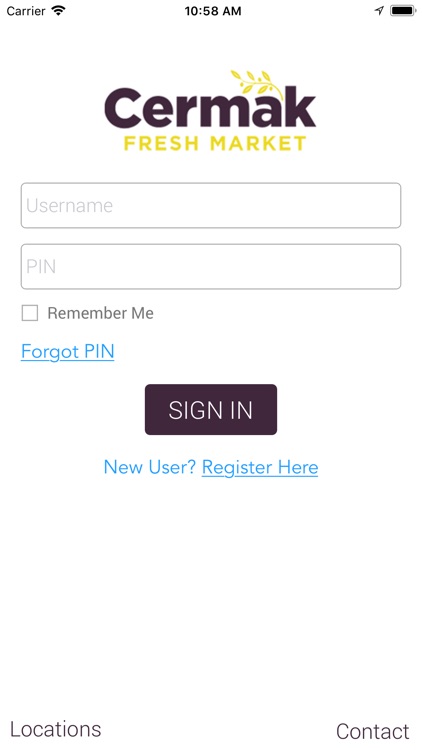Viewport: 422px width, 750px height.
Task: Open the Register Here link
Action: 260,467
